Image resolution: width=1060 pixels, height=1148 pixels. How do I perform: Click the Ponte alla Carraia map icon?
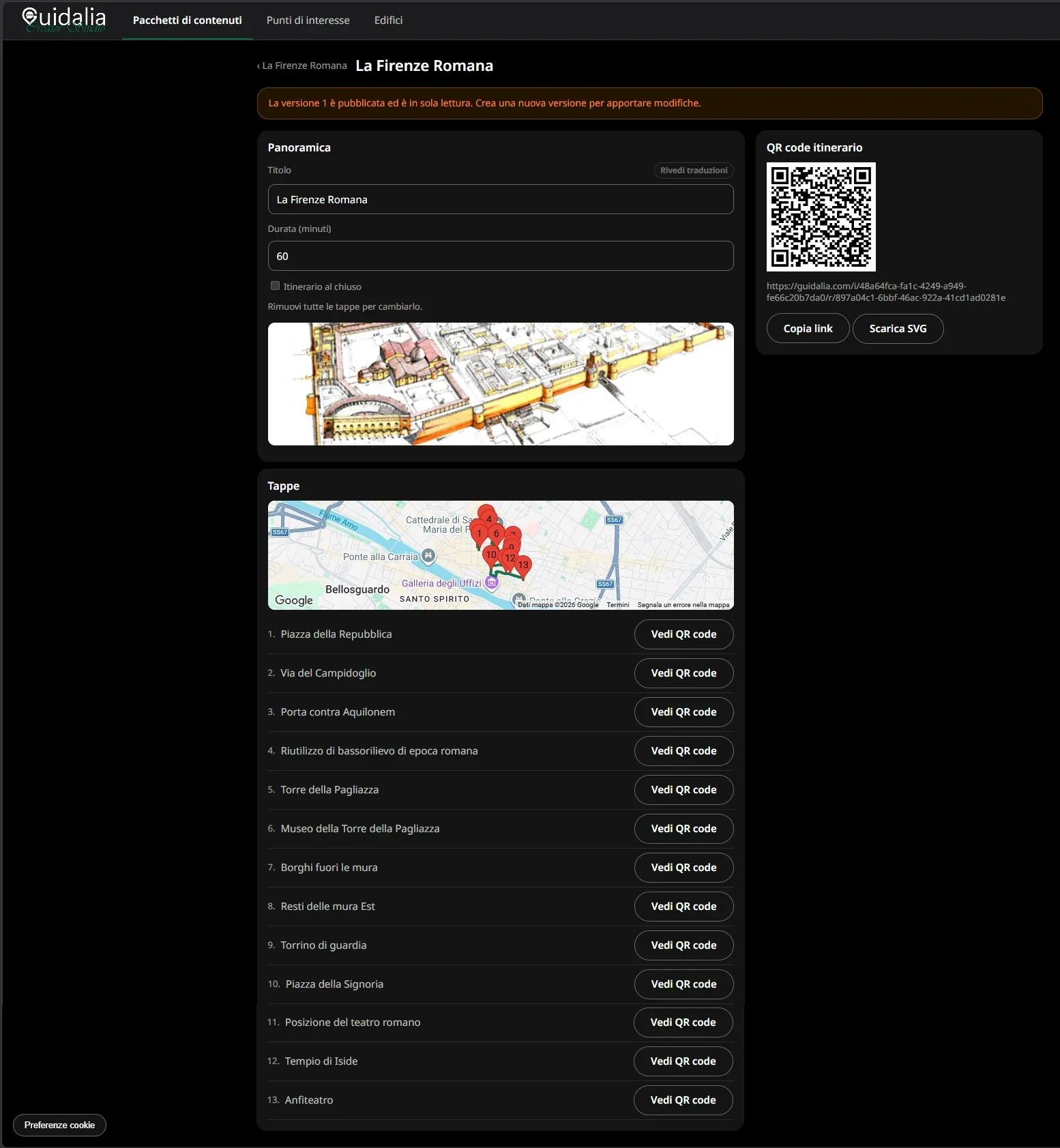[x=428, y=556]
